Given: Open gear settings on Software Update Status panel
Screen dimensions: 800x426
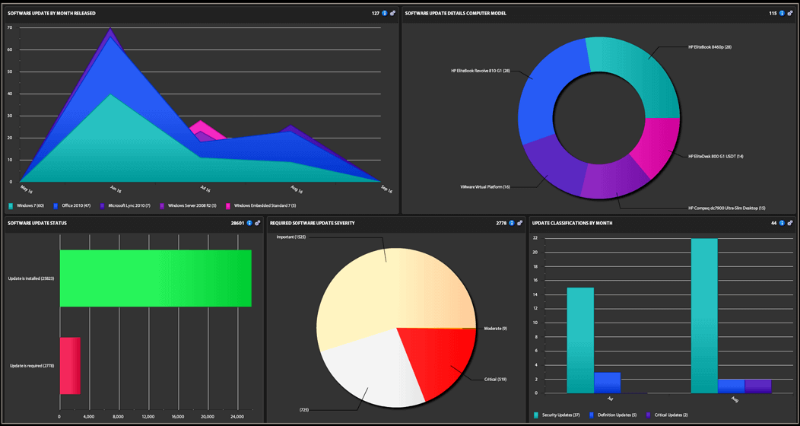Looking at the screenshot, I should click(x=258, y=223).
